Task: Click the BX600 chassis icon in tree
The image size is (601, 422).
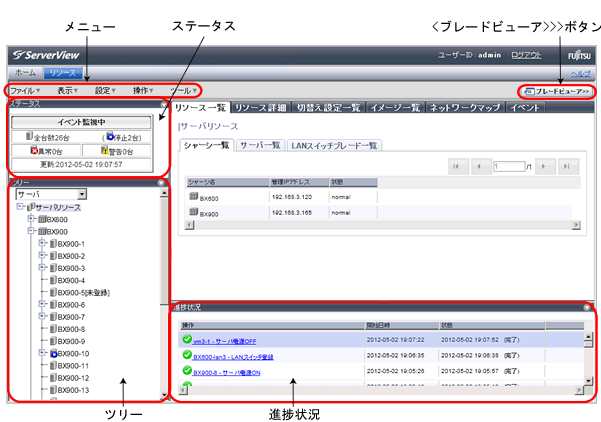Action: coord(42,220)
